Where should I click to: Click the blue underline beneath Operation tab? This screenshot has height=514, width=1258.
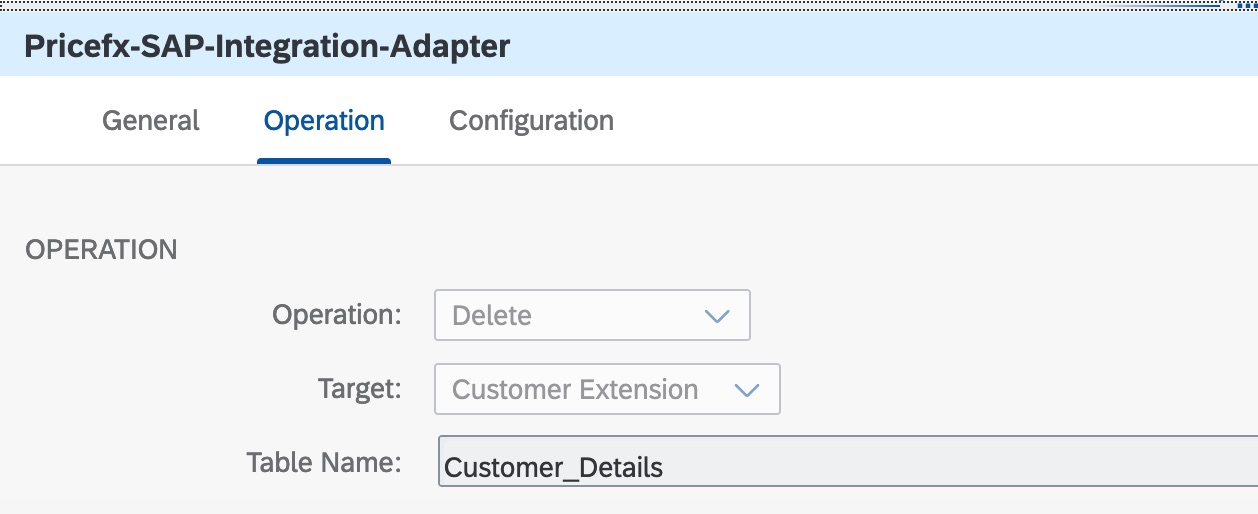point(324,160)
